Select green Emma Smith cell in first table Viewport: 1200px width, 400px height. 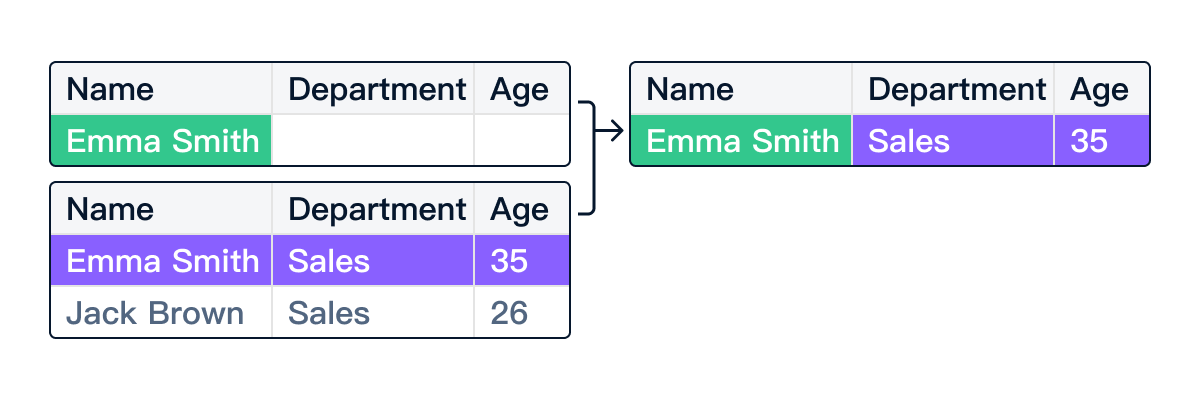pyautogui.click(x=161, y=140)
